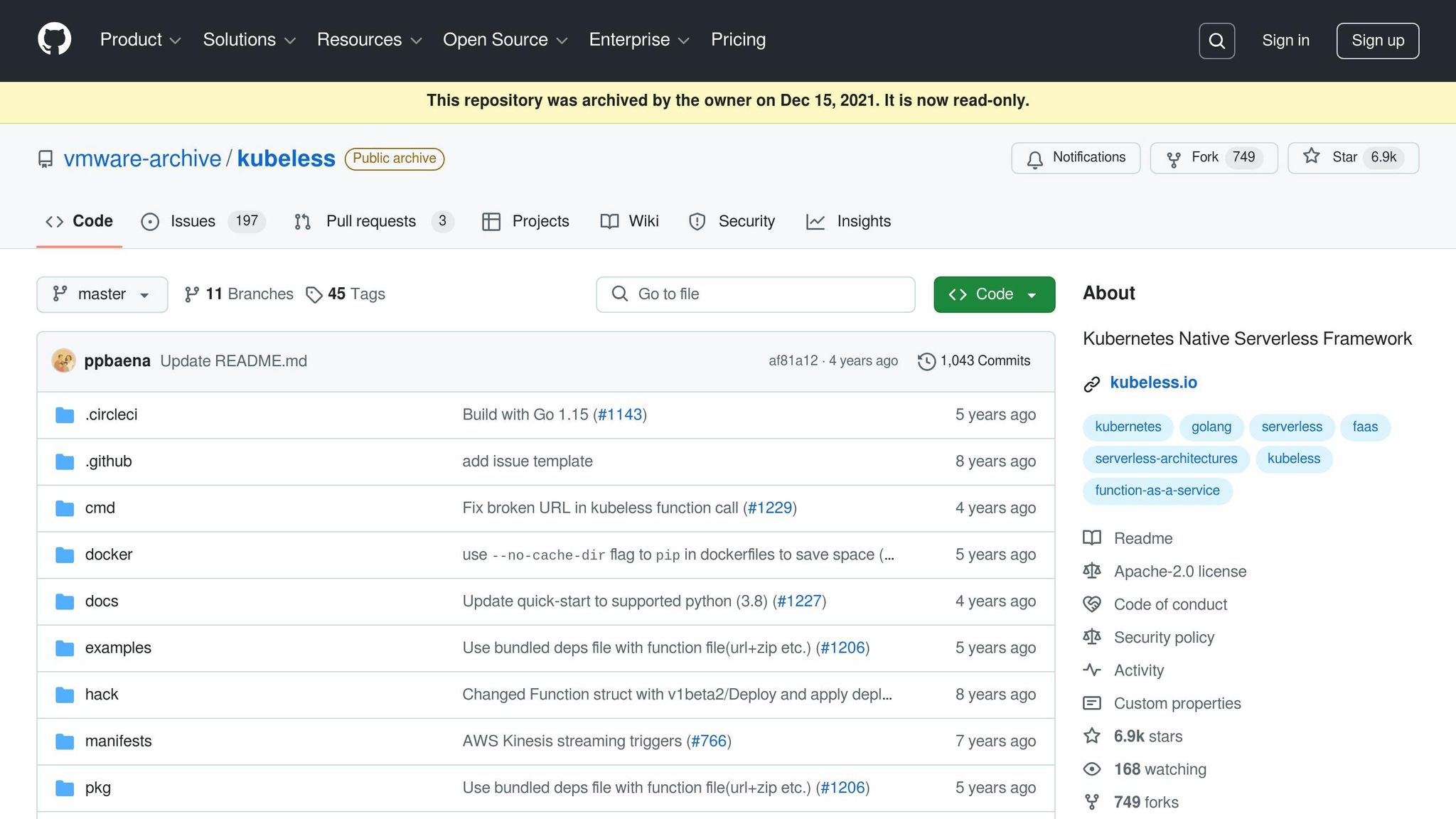Viewport: 1456px width, 819px height.
Task: Open commit hash af81a12
Action: click(793, 361)
